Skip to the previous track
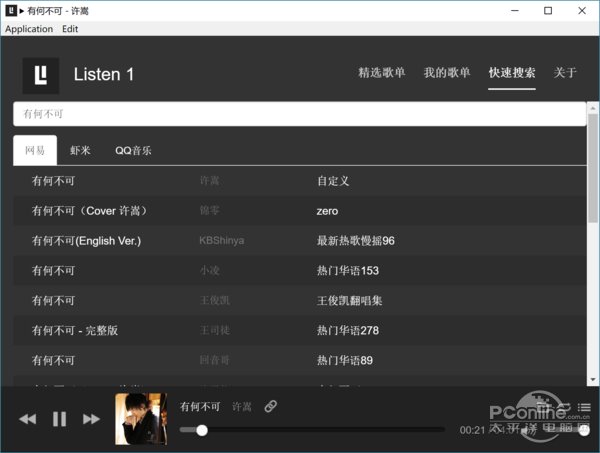This screenshot has width=600, height=453. click(28, 419)
